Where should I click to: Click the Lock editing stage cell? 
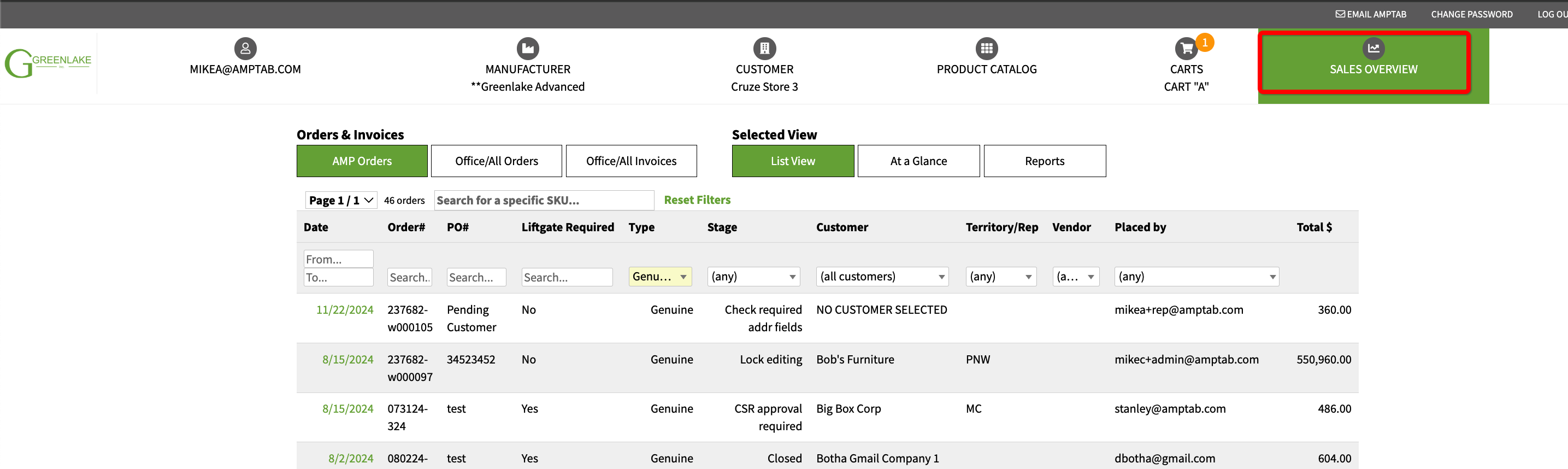(770, 359)
